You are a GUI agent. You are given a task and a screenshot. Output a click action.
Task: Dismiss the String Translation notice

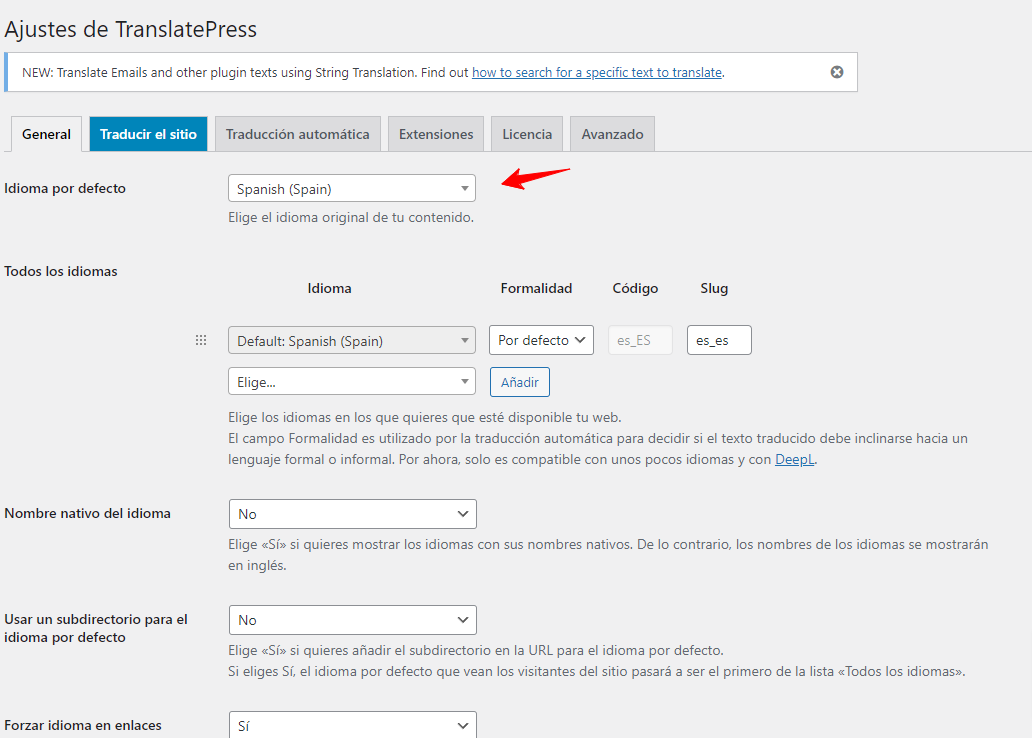tap(837, 72)
